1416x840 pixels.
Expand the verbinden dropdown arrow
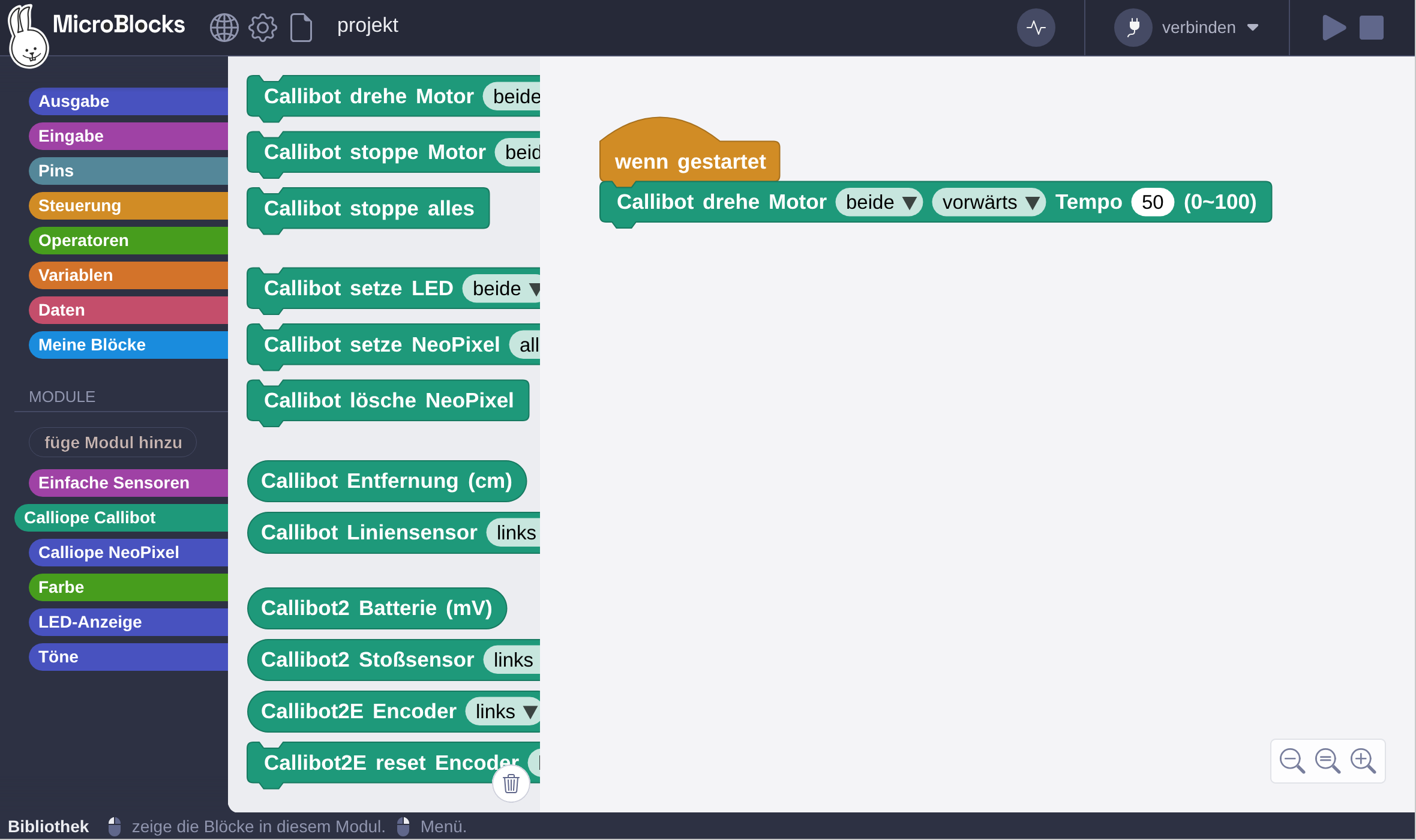tap(1253, 28)
